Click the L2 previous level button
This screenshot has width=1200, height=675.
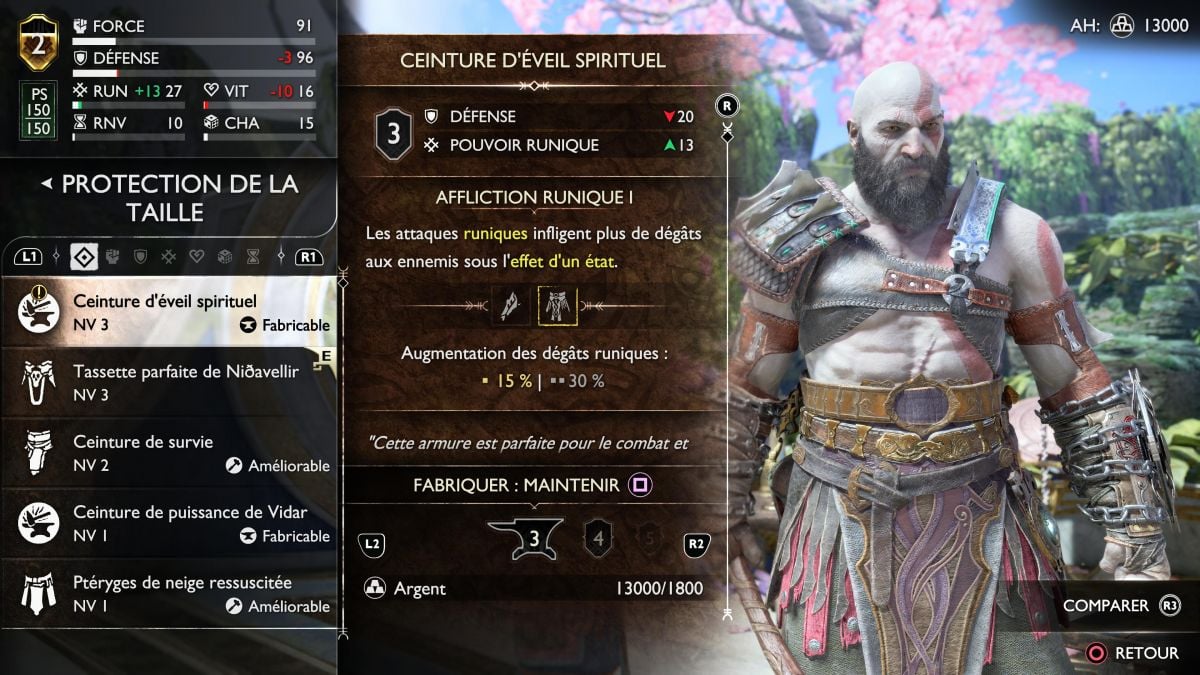371,545
